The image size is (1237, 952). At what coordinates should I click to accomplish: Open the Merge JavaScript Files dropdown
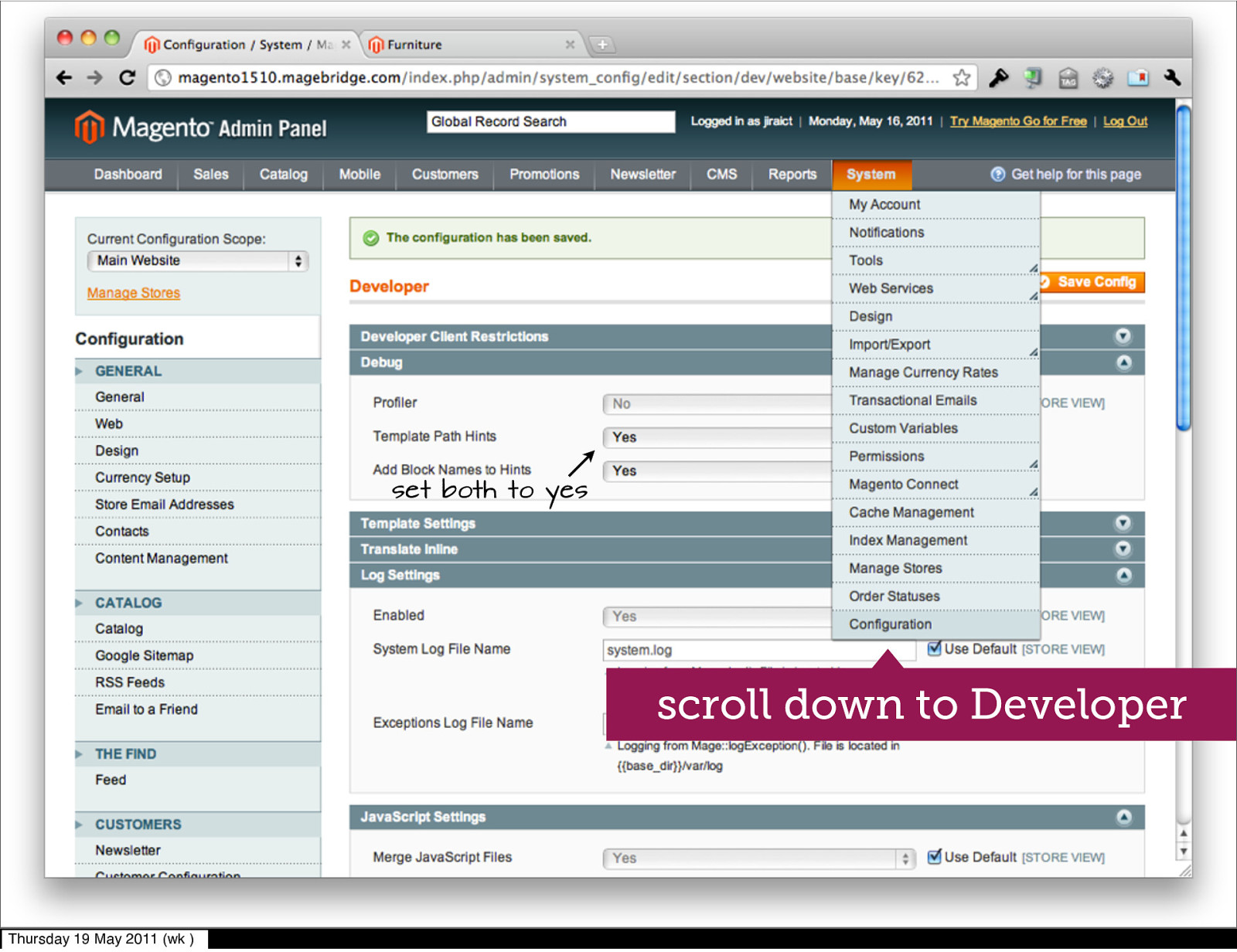[x=759, y=858]
